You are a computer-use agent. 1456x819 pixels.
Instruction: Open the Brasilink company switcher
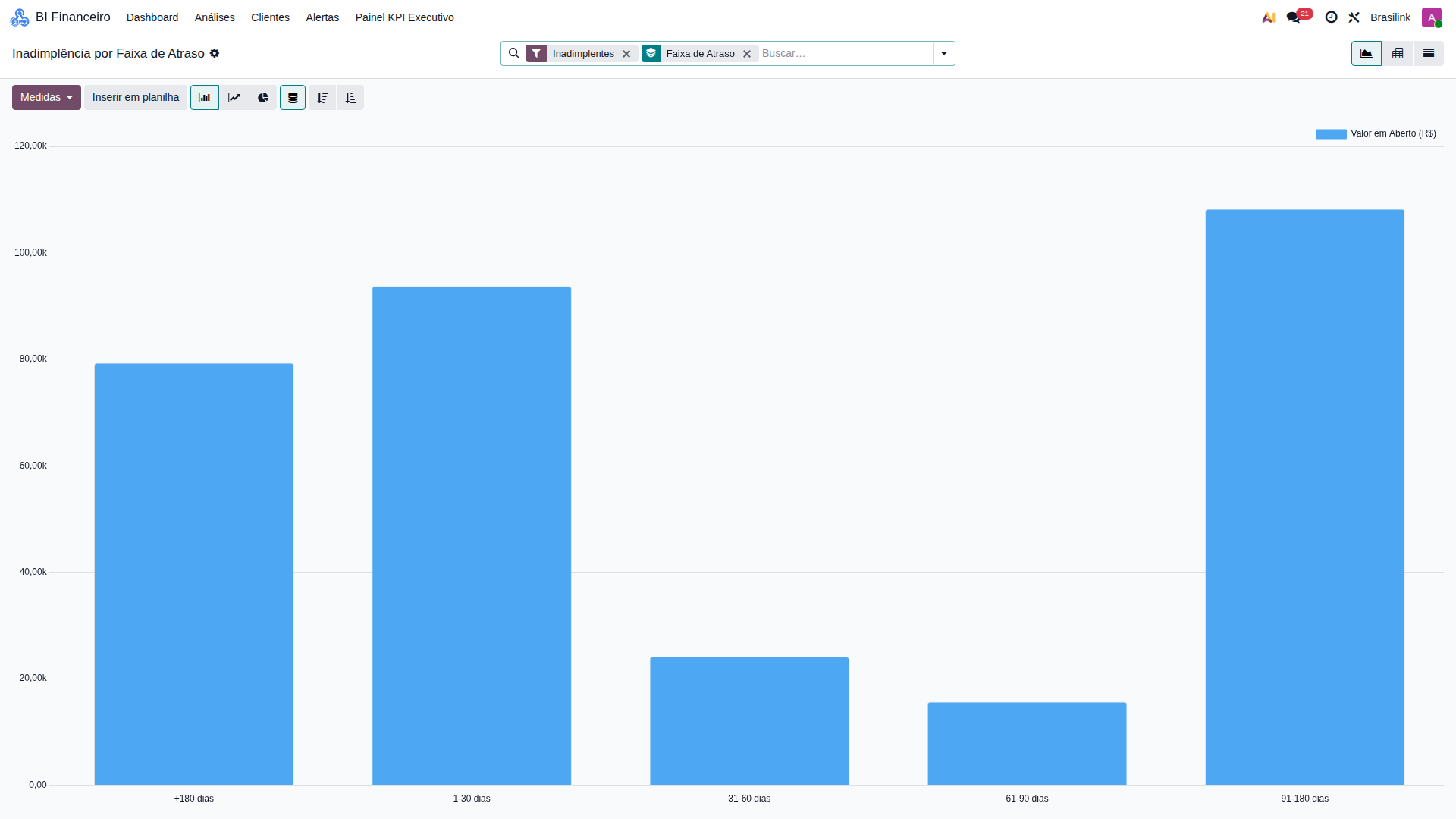(x=1390, y=17)
